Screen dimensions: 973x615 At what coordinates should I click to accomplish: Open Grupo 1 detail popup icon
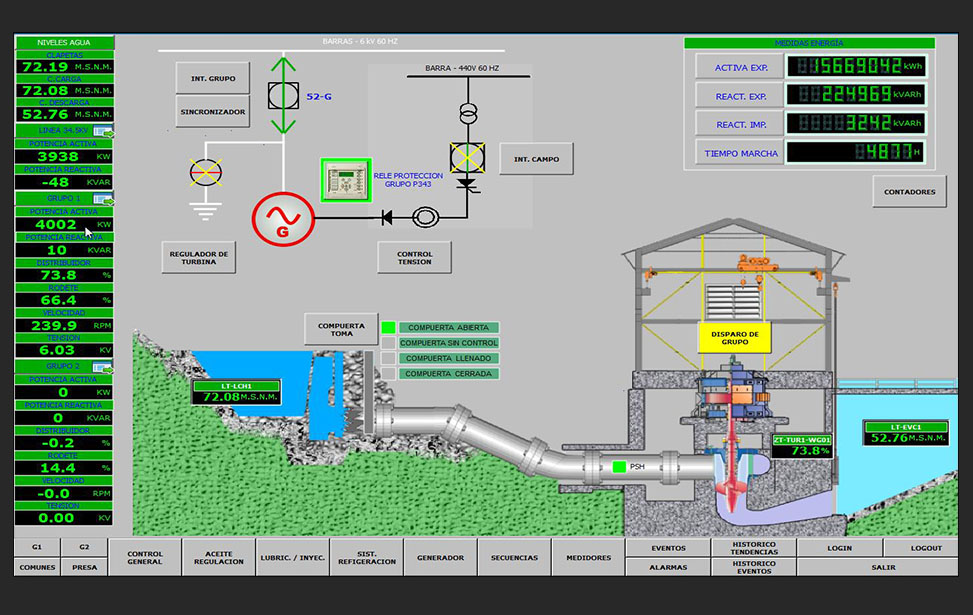(103, 199)
